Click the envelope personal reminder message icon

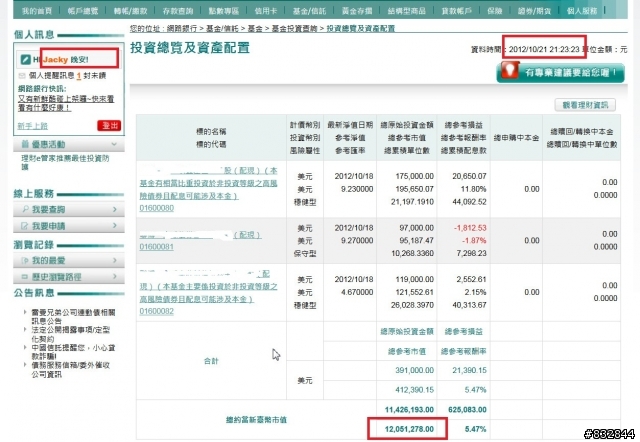[22, 75]
